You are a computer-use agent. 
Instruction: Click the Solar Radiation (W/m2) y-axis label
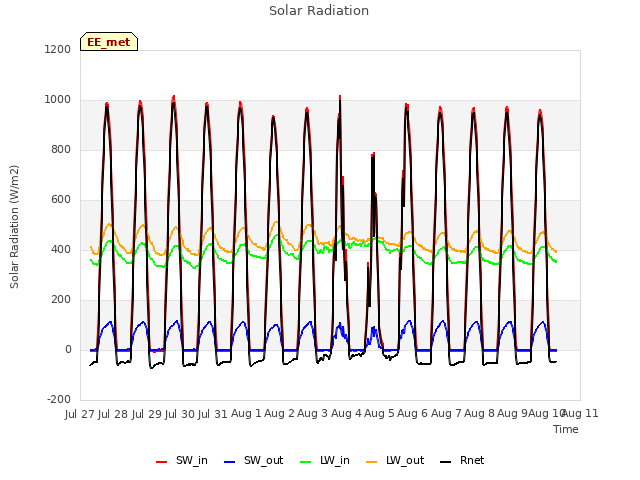point(14,227)
